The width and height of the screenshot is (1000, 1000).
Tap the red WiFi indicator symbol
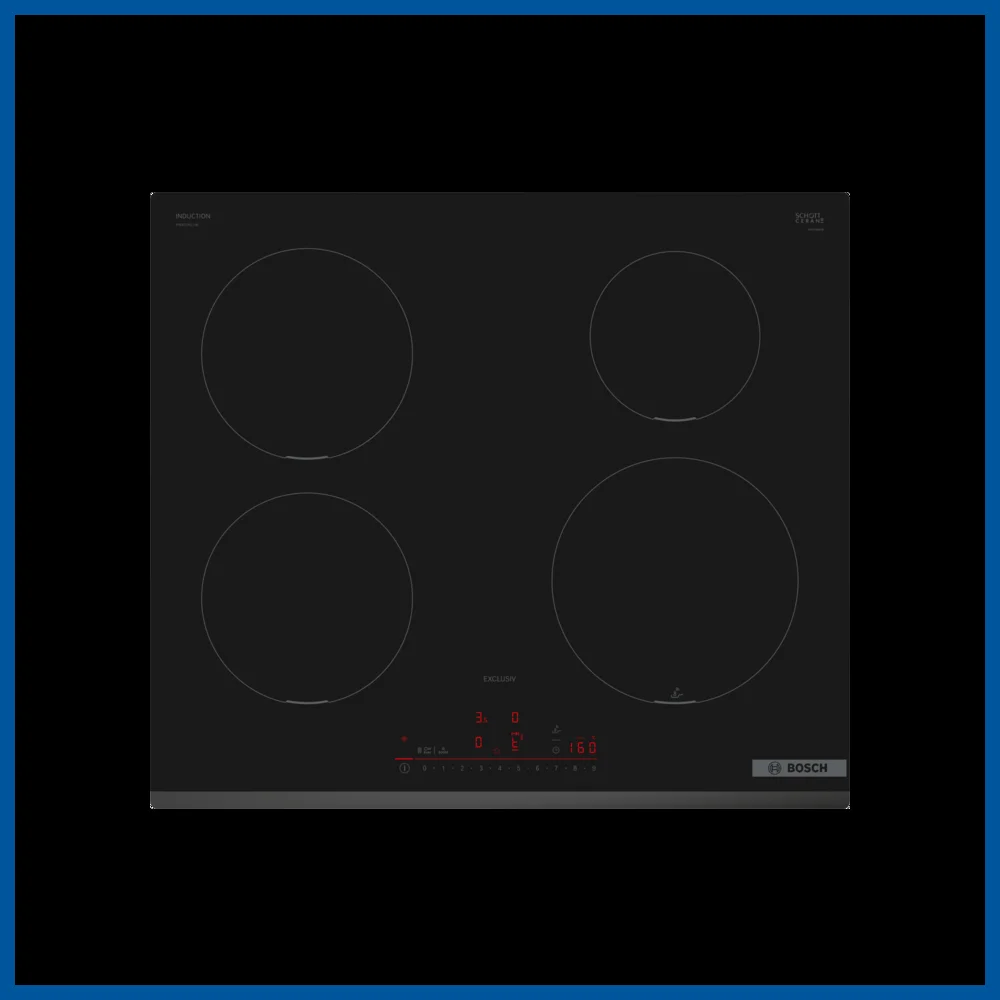tap(404, 739)
